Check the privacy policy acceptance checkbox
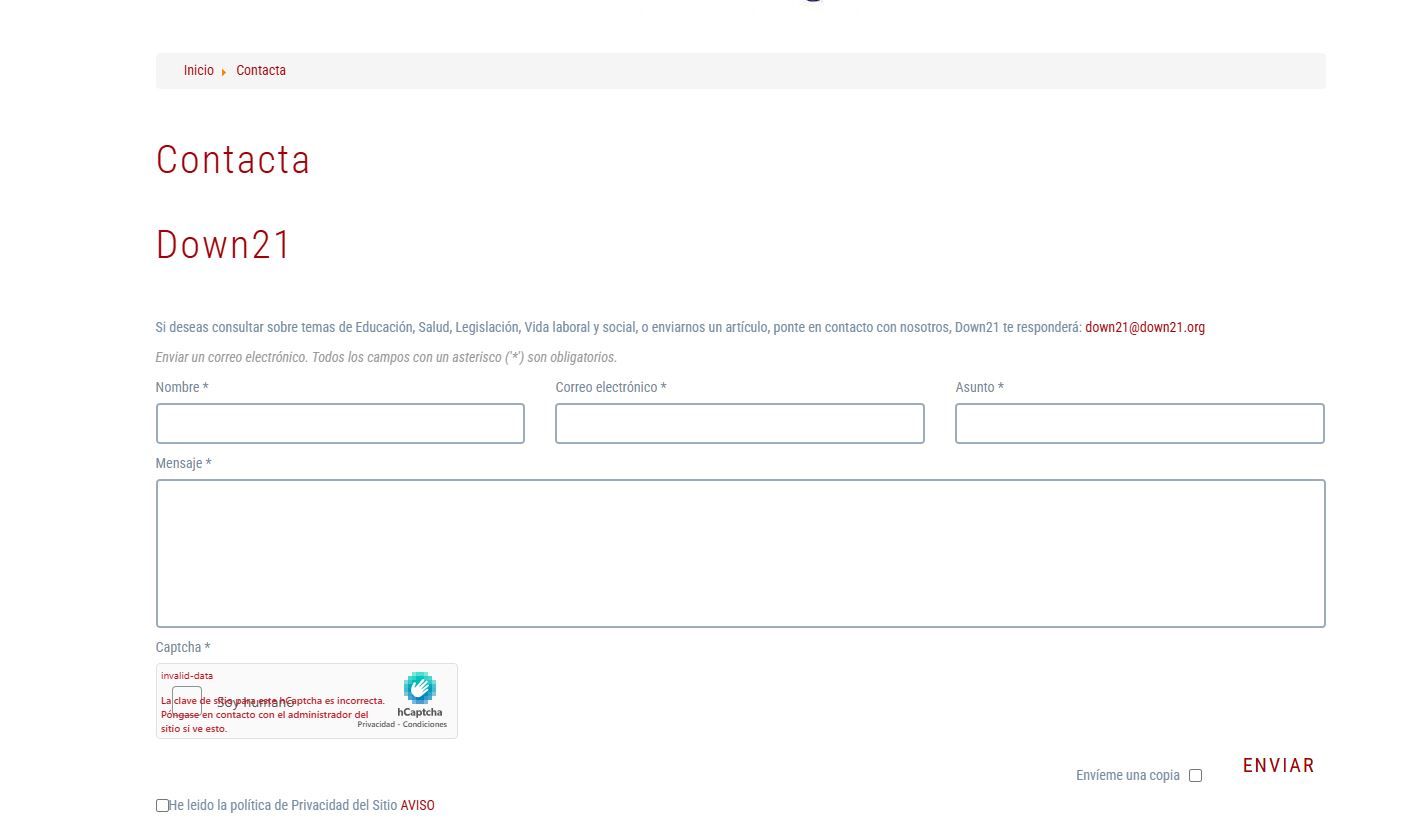The width and height of the screenshot is (1401, 839). pos(162,805)
